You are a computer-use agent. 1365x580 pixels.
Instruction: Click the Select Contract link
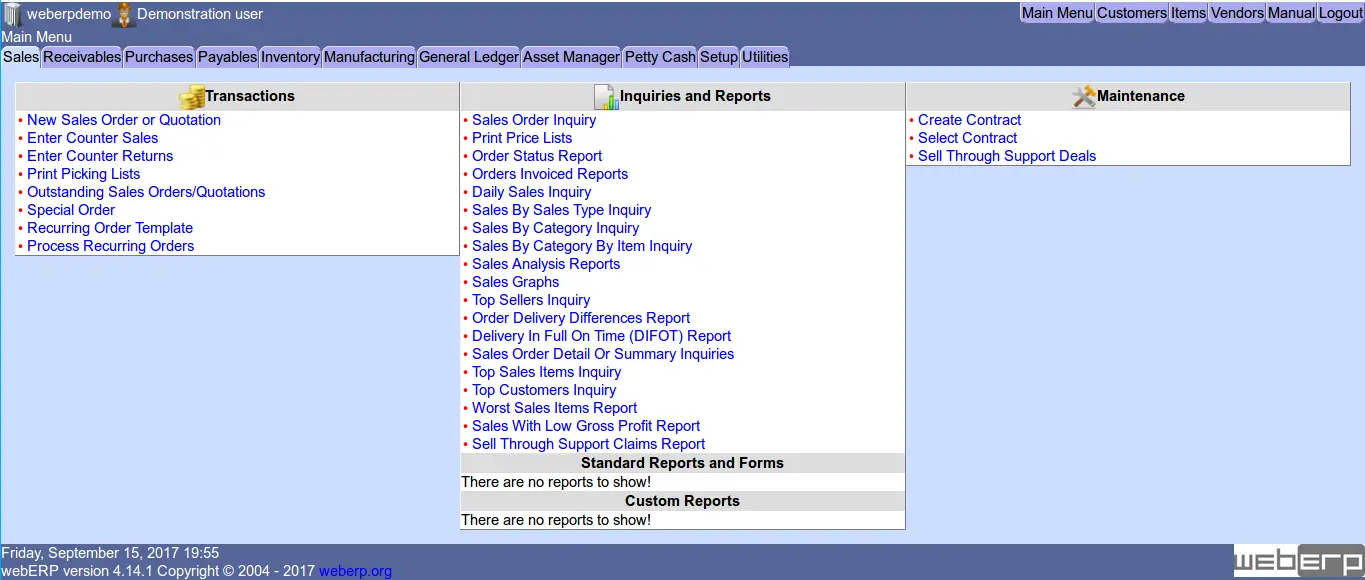(968, 138)
